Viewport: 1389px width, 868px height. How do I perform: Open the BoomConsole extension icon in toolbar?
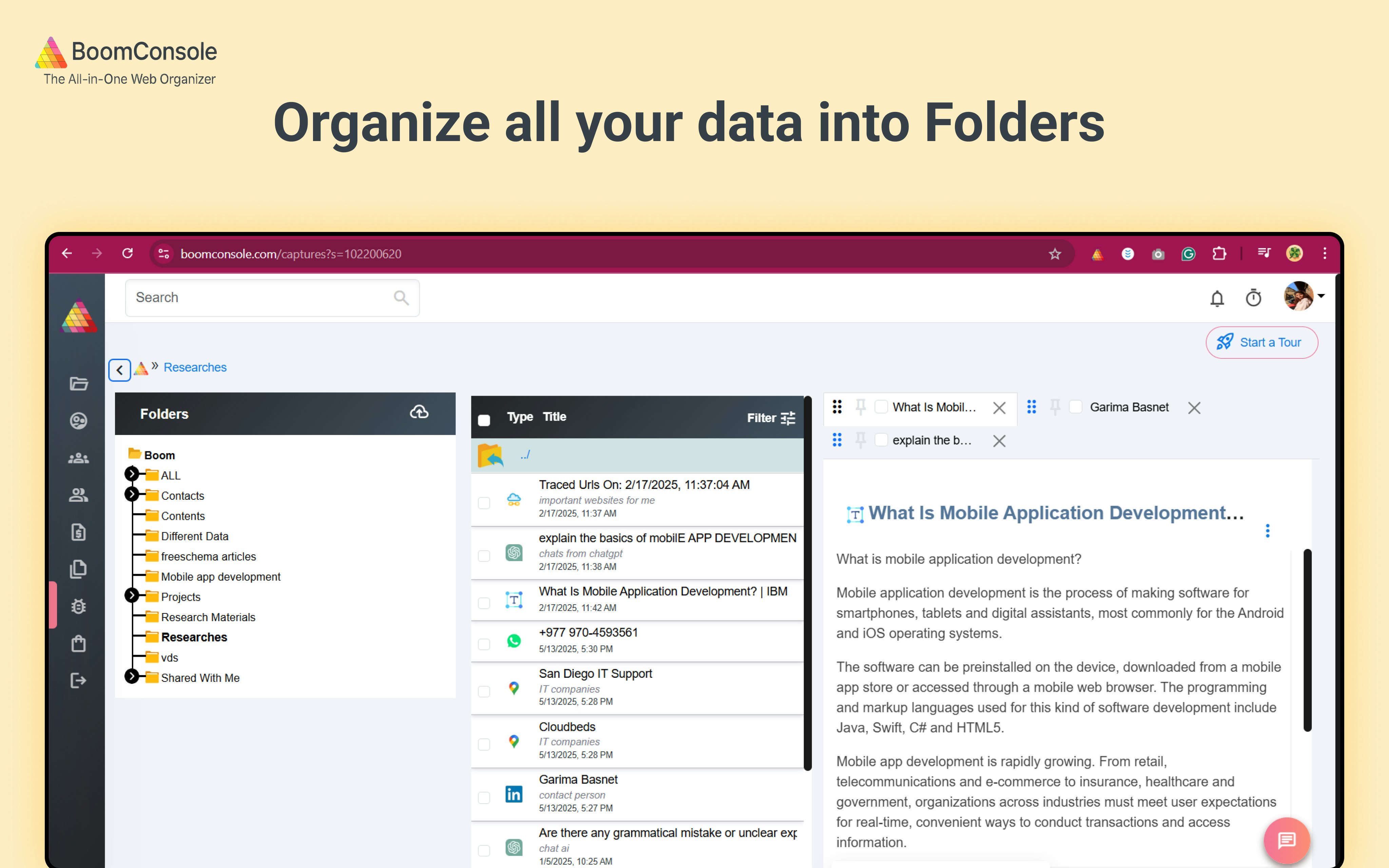tap(1097, 254)
